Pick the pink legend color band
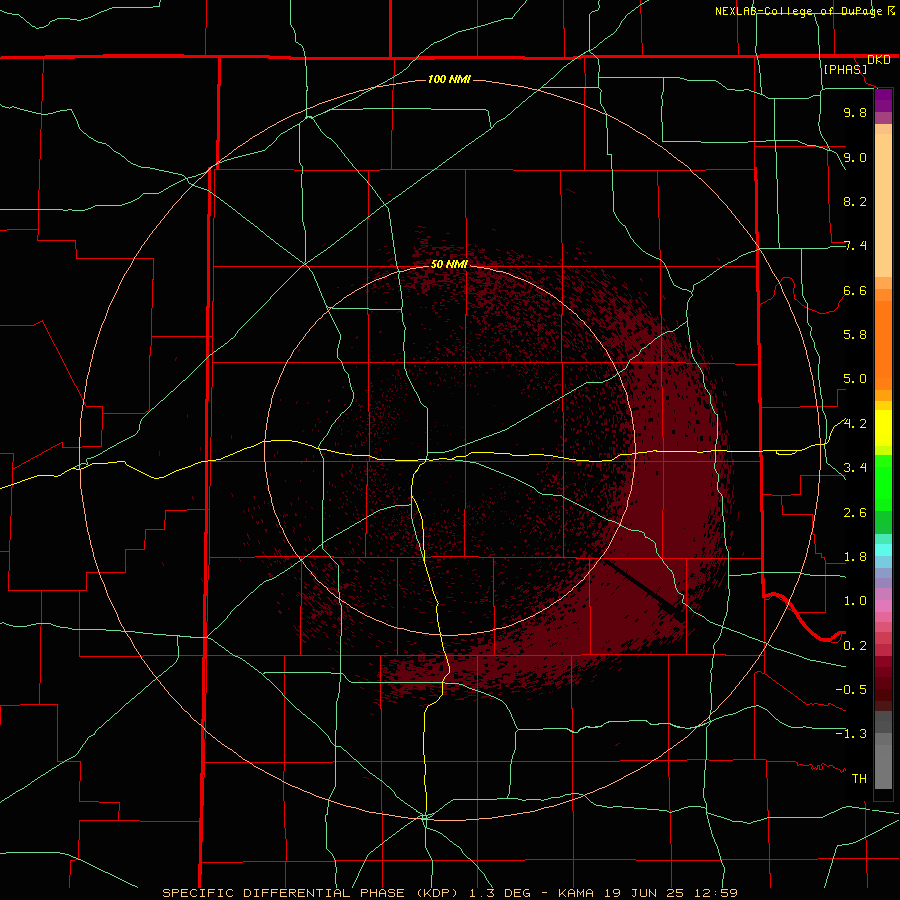Screen dimensions: 900x900 (x=883, y=606)
